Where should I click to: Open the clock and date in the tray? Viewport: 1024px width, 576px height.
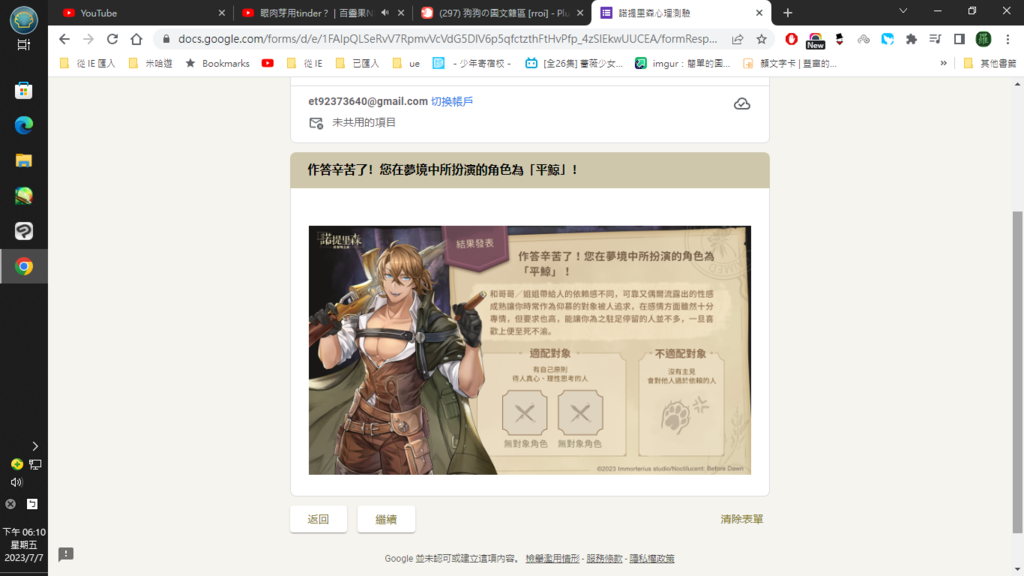(24, 545)
